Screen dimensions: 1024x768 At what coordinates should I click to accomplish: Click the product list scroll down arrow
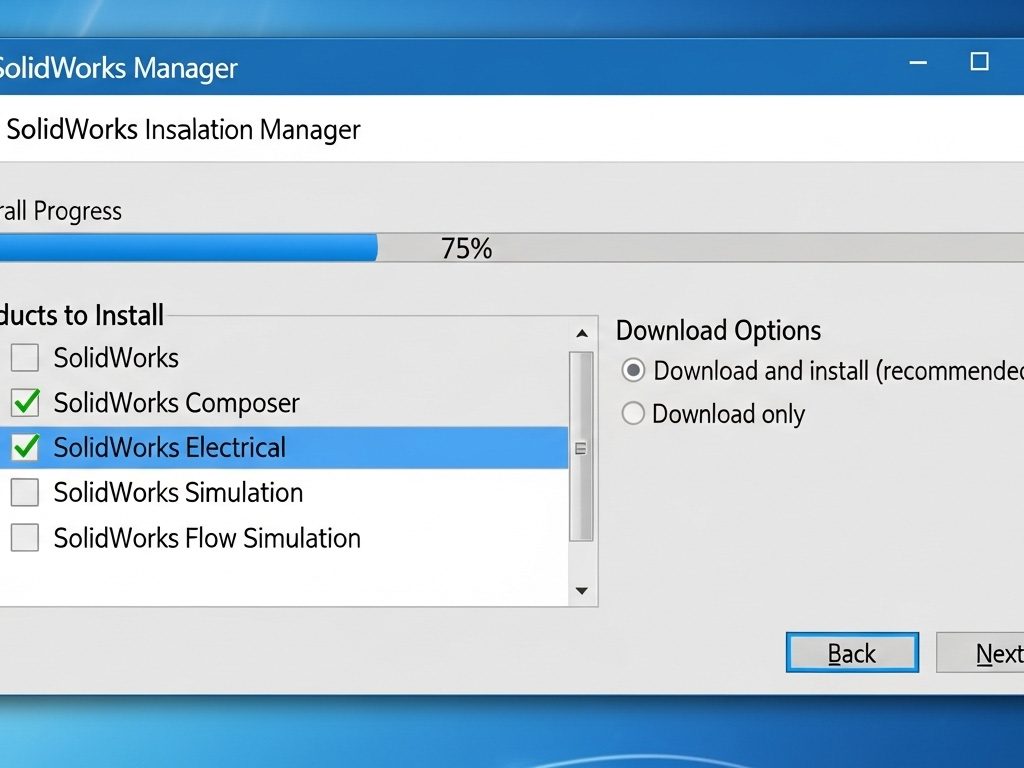click(x=581, y=591)
